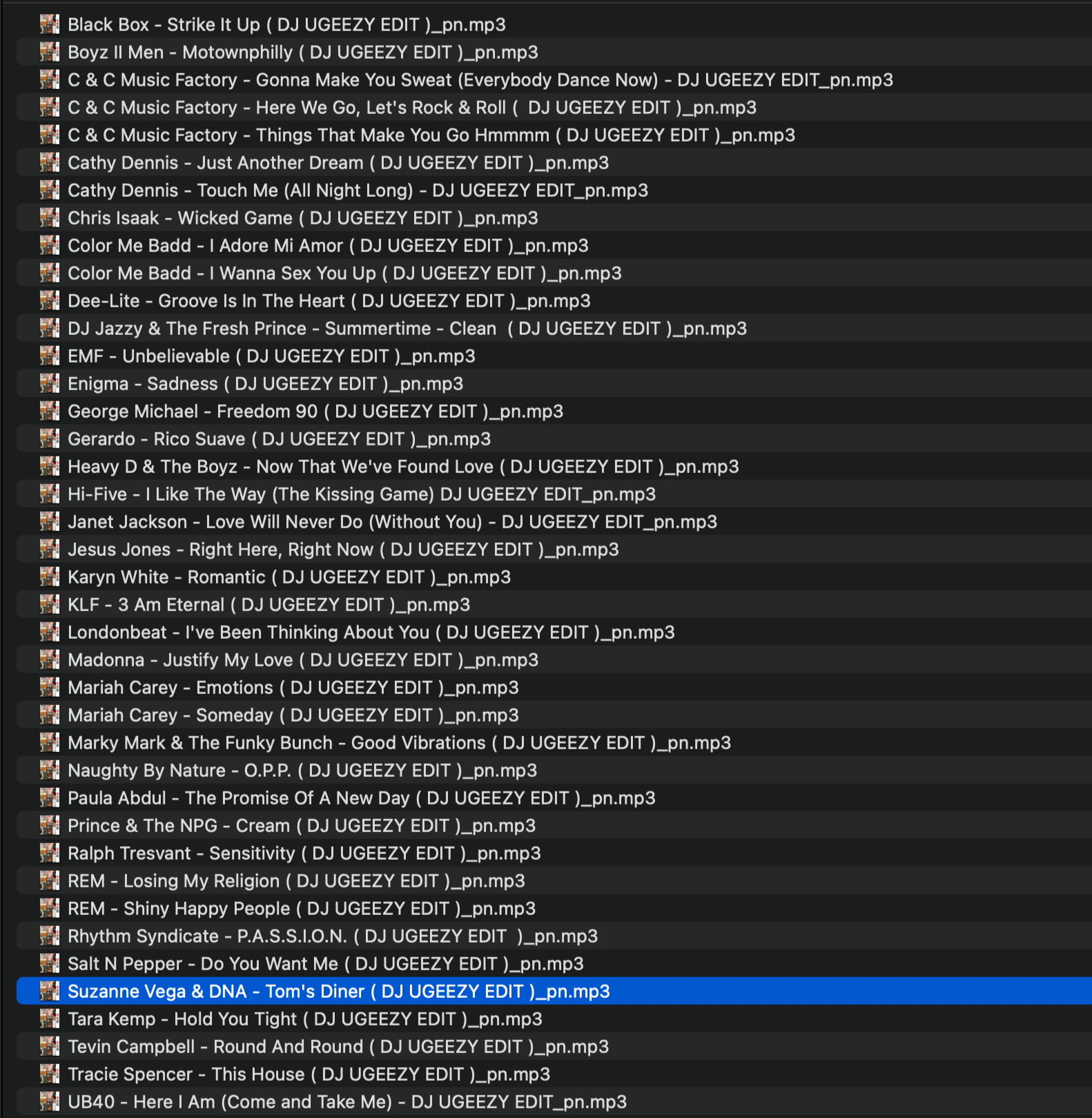Click the icon beside Tara Kemp - Hold You Tight
1092x1118 pixels.
click(50, 1019)
